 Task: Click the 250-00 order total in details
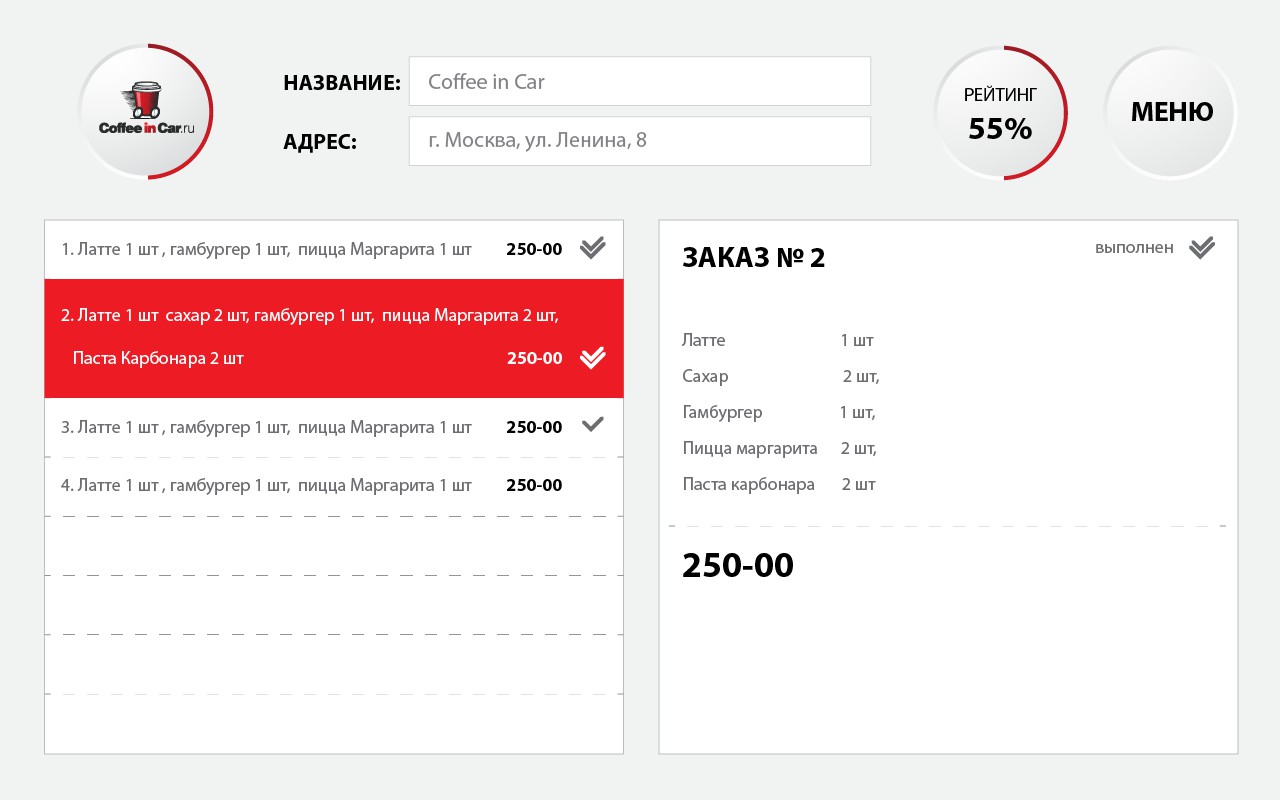(738, 566)
